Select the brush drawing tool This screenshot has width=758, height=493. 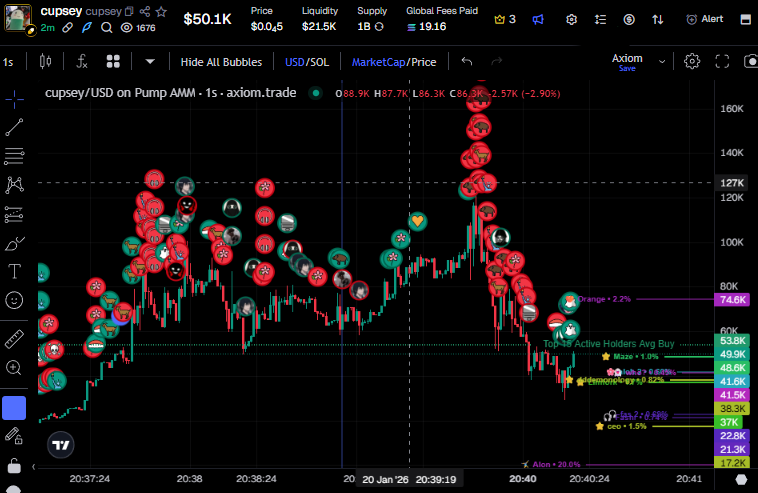[x=15, y=243]
